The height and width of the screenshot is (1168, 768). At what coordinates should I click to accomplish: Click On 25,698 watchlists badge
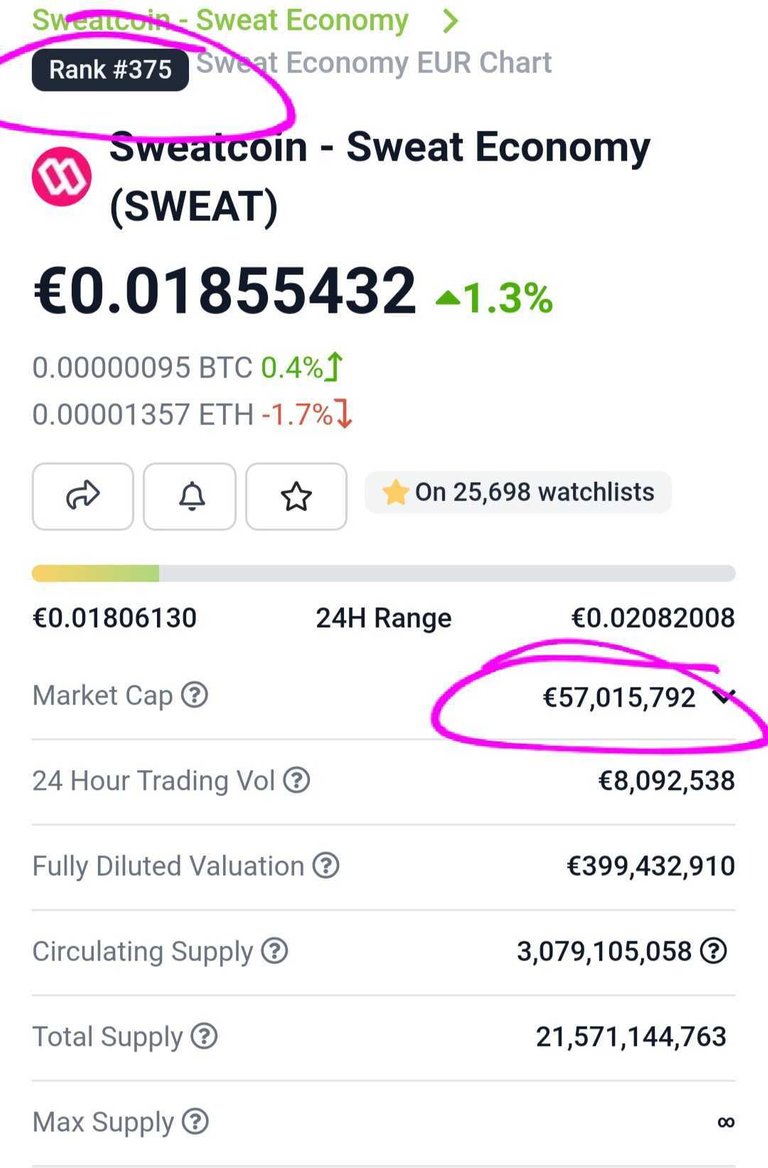click(518, 492)
